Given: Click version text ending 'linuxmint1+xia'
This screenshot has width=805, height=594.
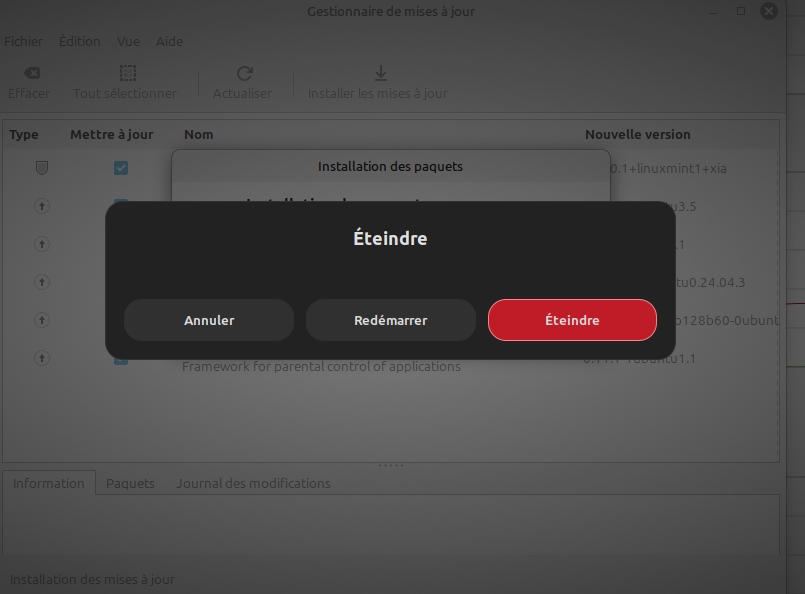Looking at the screenshot, I should 668,168.
